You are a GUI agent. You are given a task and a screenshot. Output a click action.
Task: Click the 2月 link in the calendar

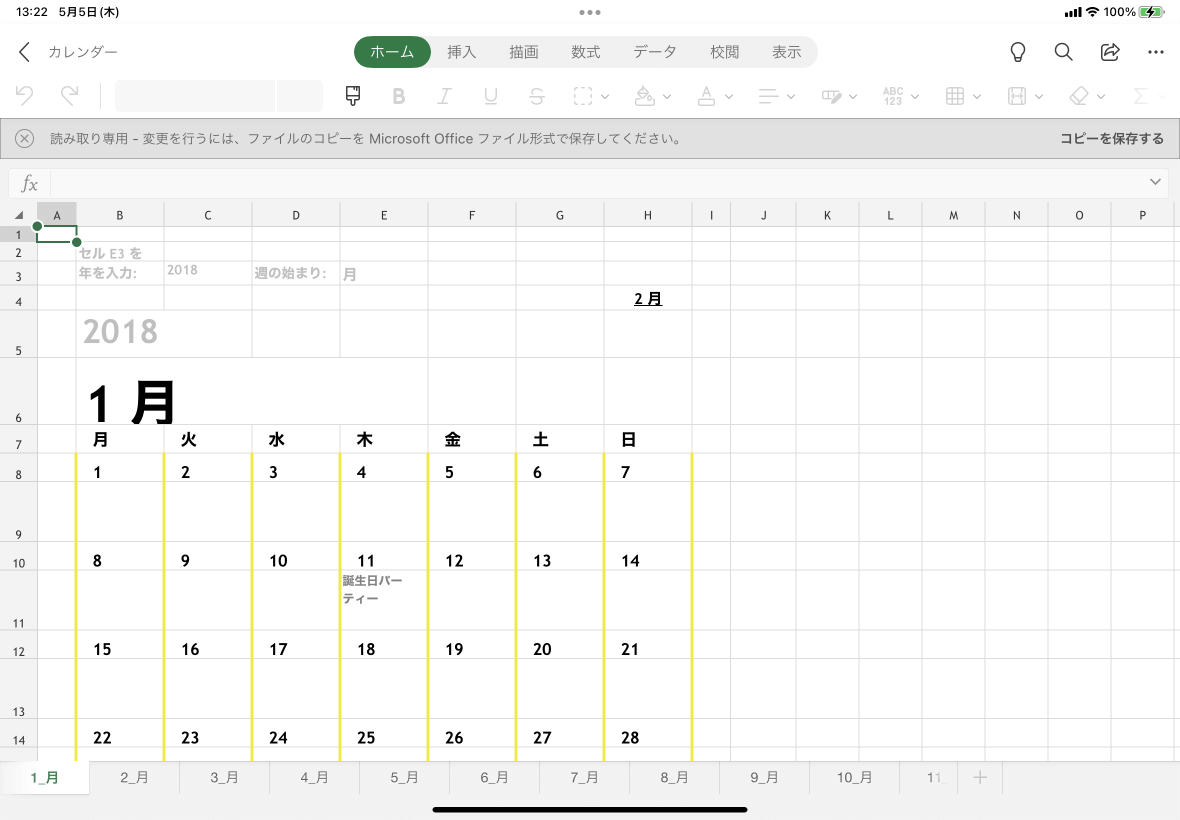648,298
